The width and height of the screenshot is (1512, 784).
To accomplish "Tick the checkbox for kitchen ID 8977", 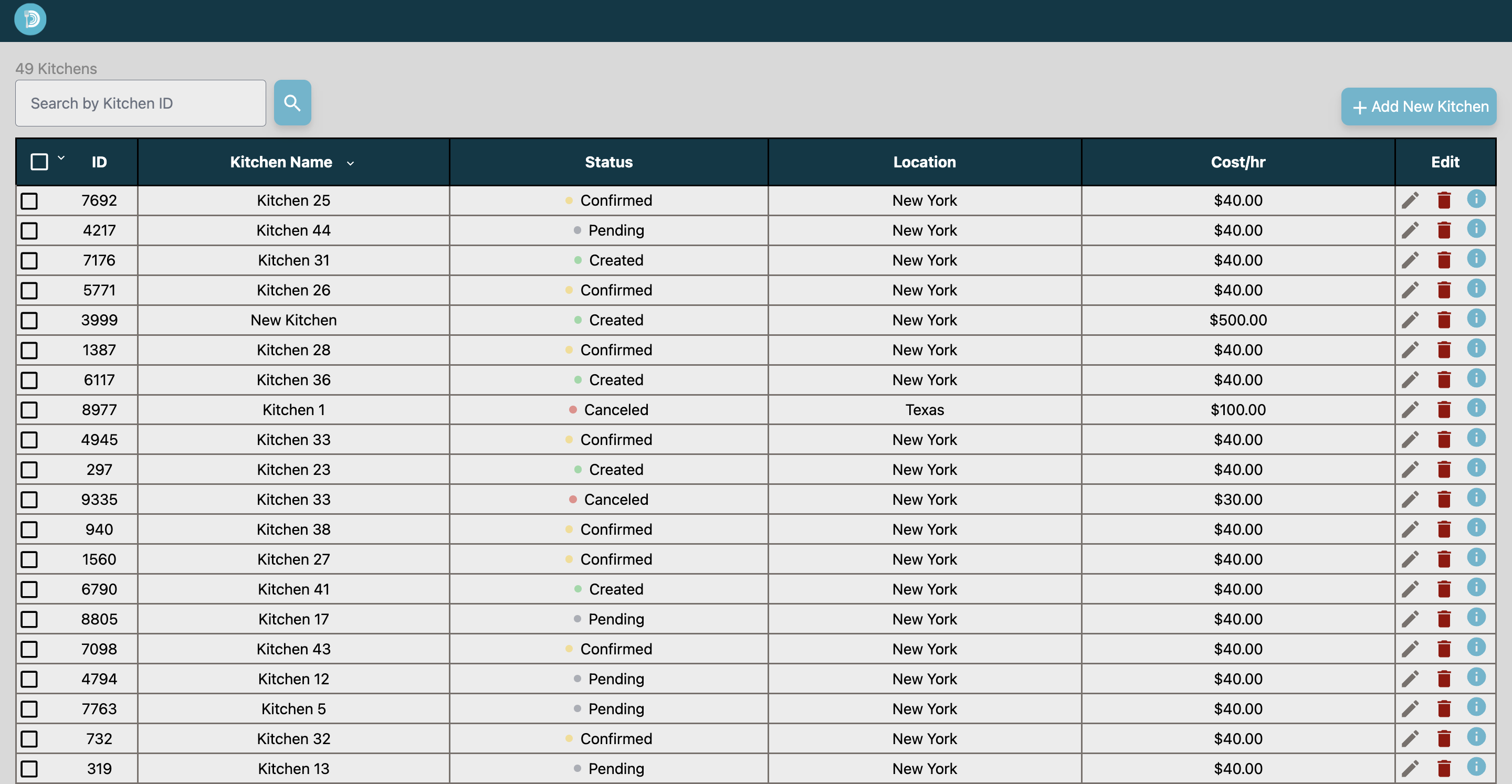I will (x=29, y=410).
